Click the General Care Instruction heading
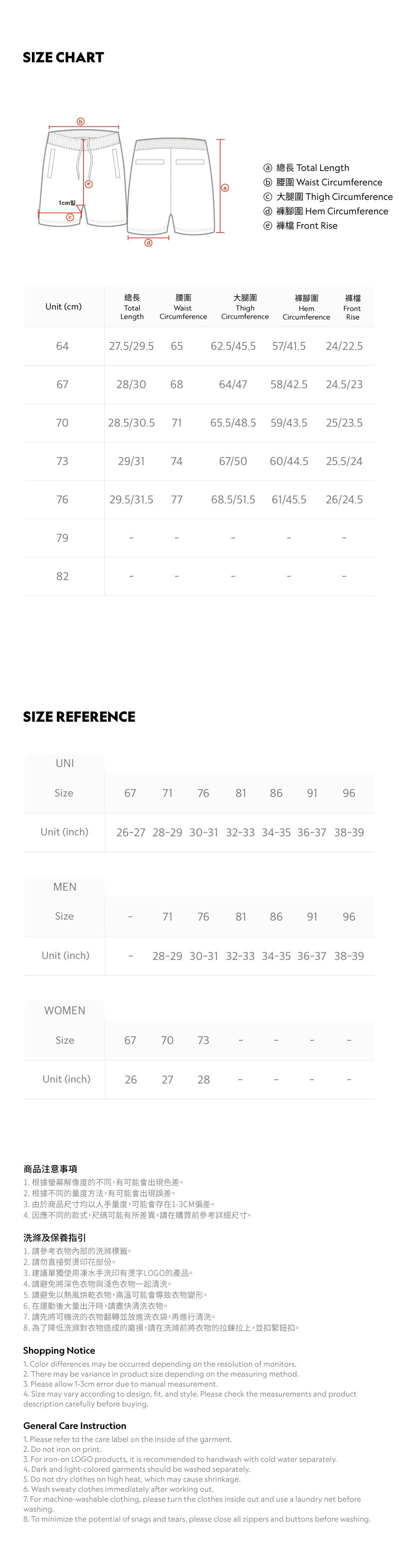 (75, 1425)
